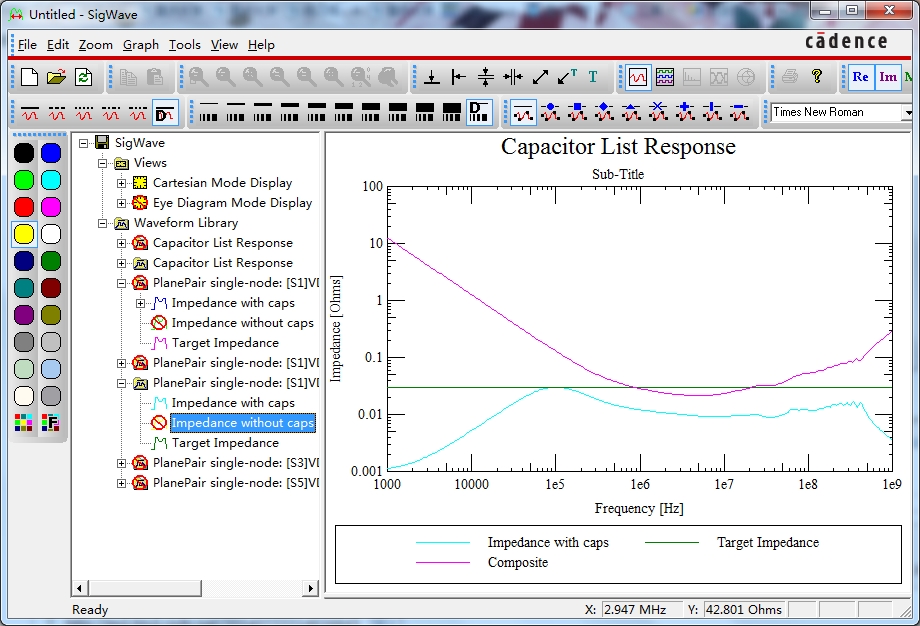Viewport: 920px width, 626px height.
Task: Select the circle symbol curve marker
Action: tap(550, 112)
